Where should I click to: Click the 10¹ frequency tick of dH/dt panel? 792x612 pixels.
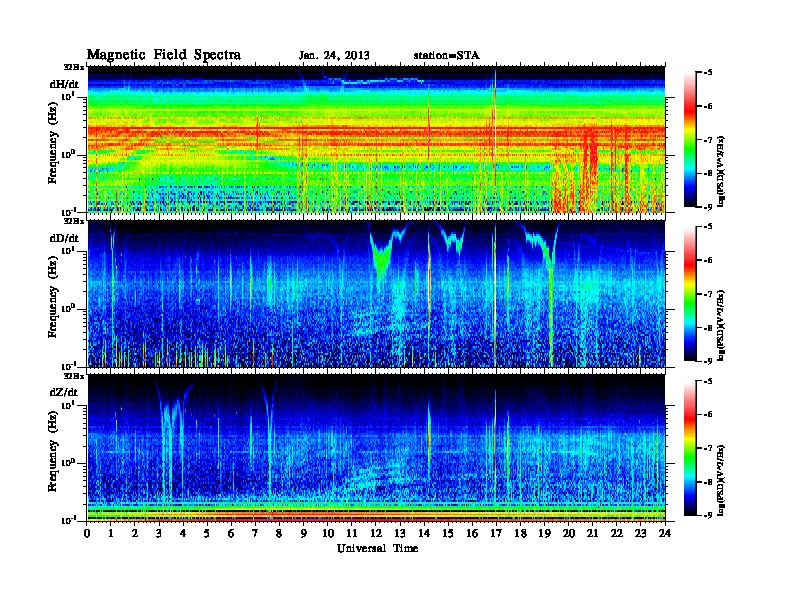[x=69, y=96]
